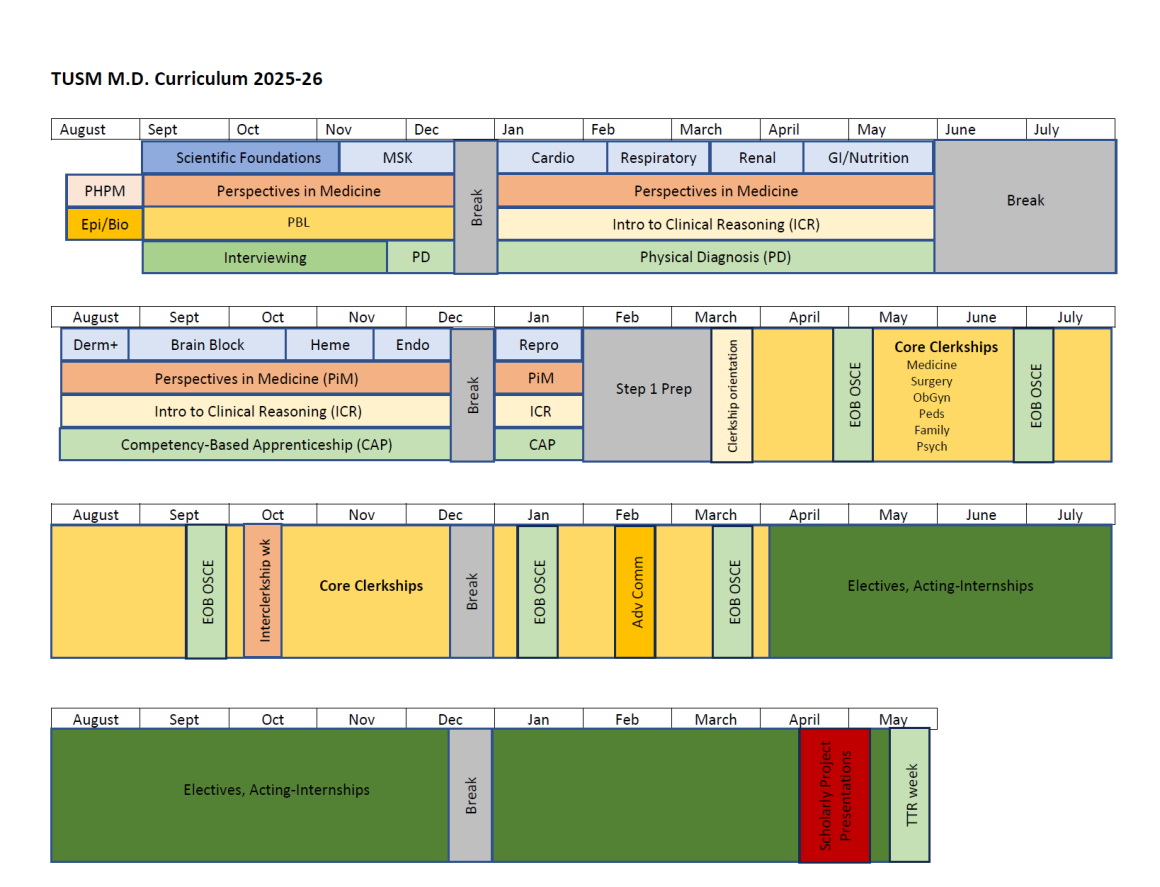Select the 'Heme' block
The width and height of the screenshot is (1160, 887).
[x=330, y=345]
